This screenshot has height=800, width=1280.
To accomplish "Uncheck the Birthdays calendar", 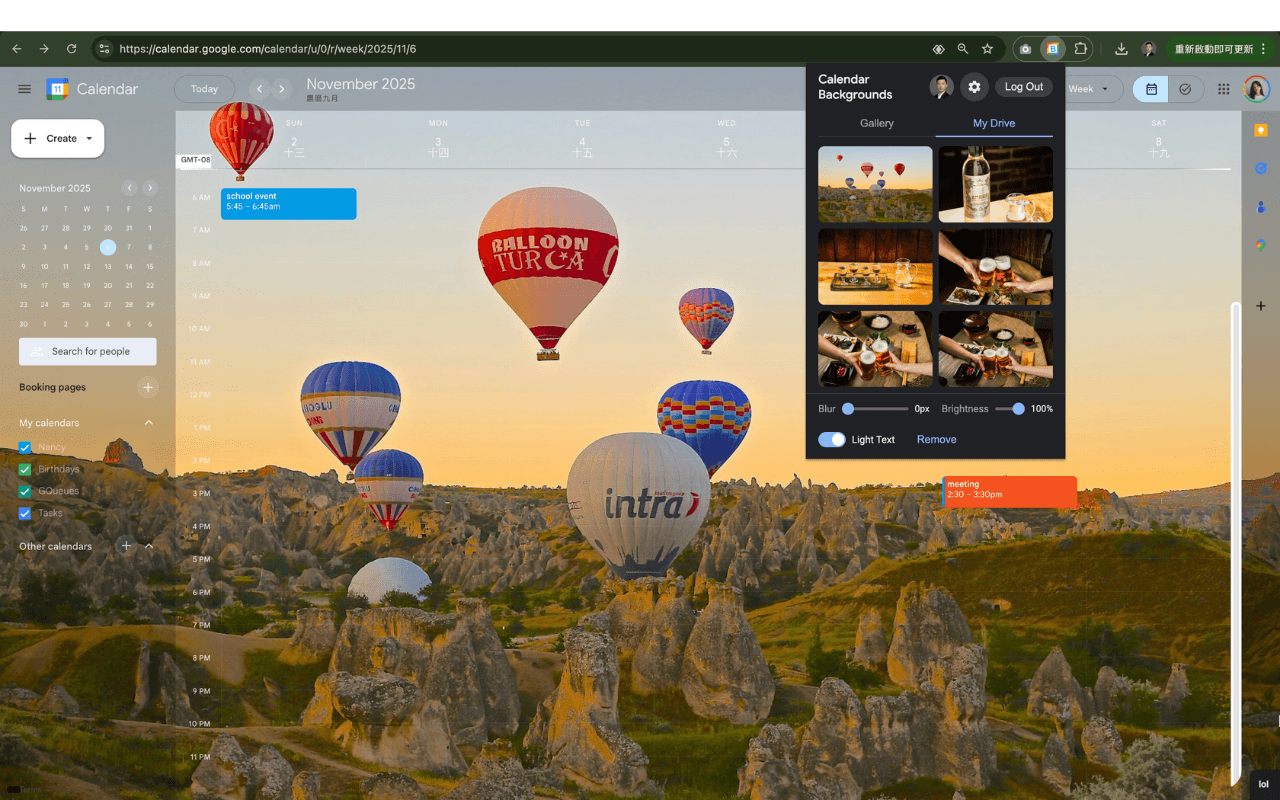I will click(x=25, y=469).
